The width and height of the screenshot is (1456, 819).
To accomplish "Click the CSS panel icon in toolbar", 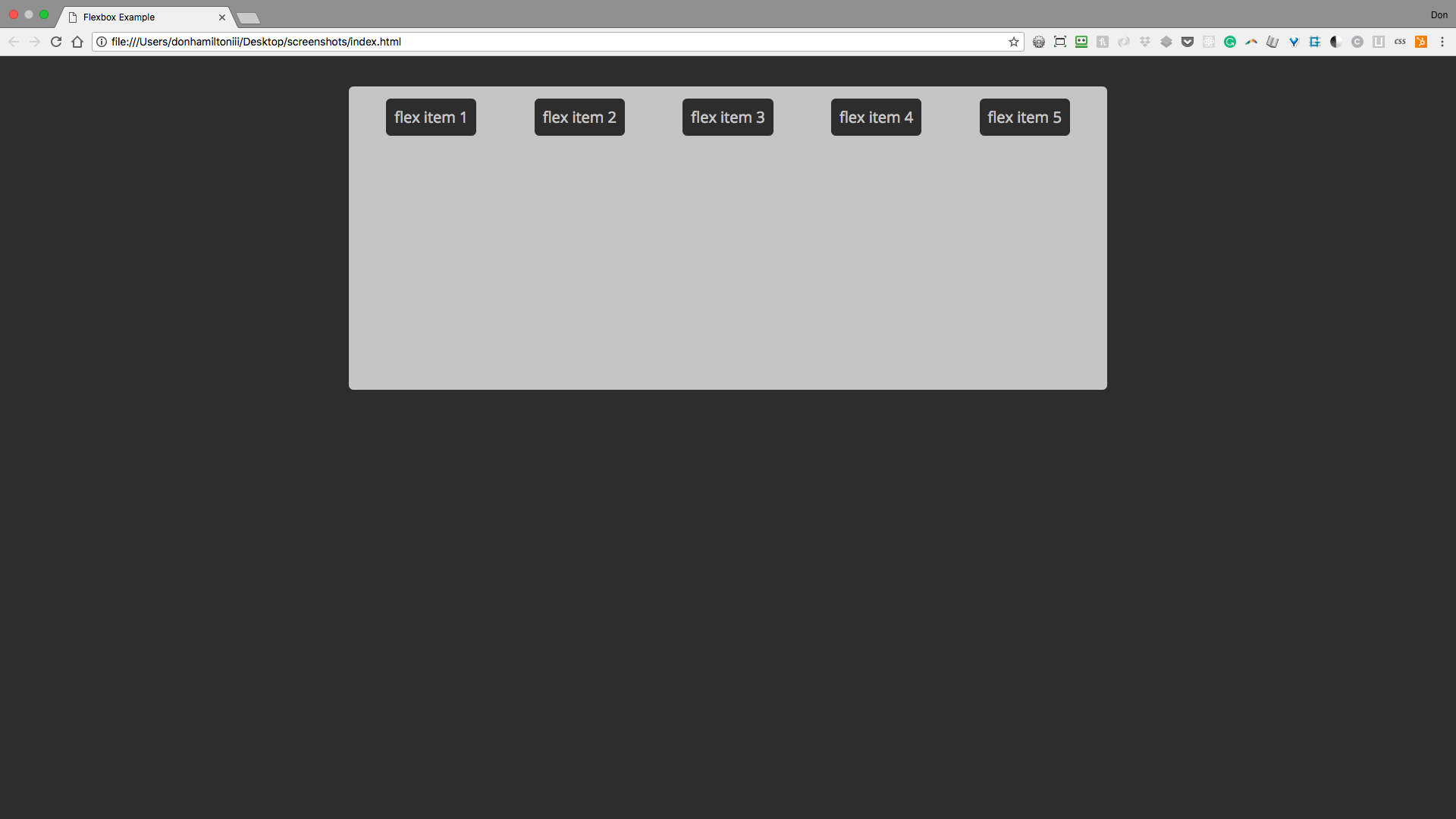I will (1399, 41).
